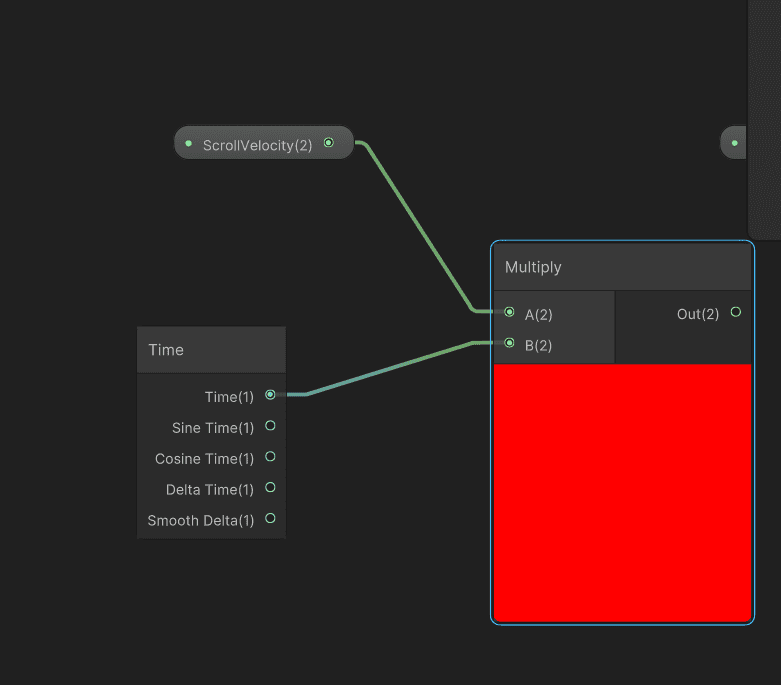Click the Sine Time(1) output port

270,426
